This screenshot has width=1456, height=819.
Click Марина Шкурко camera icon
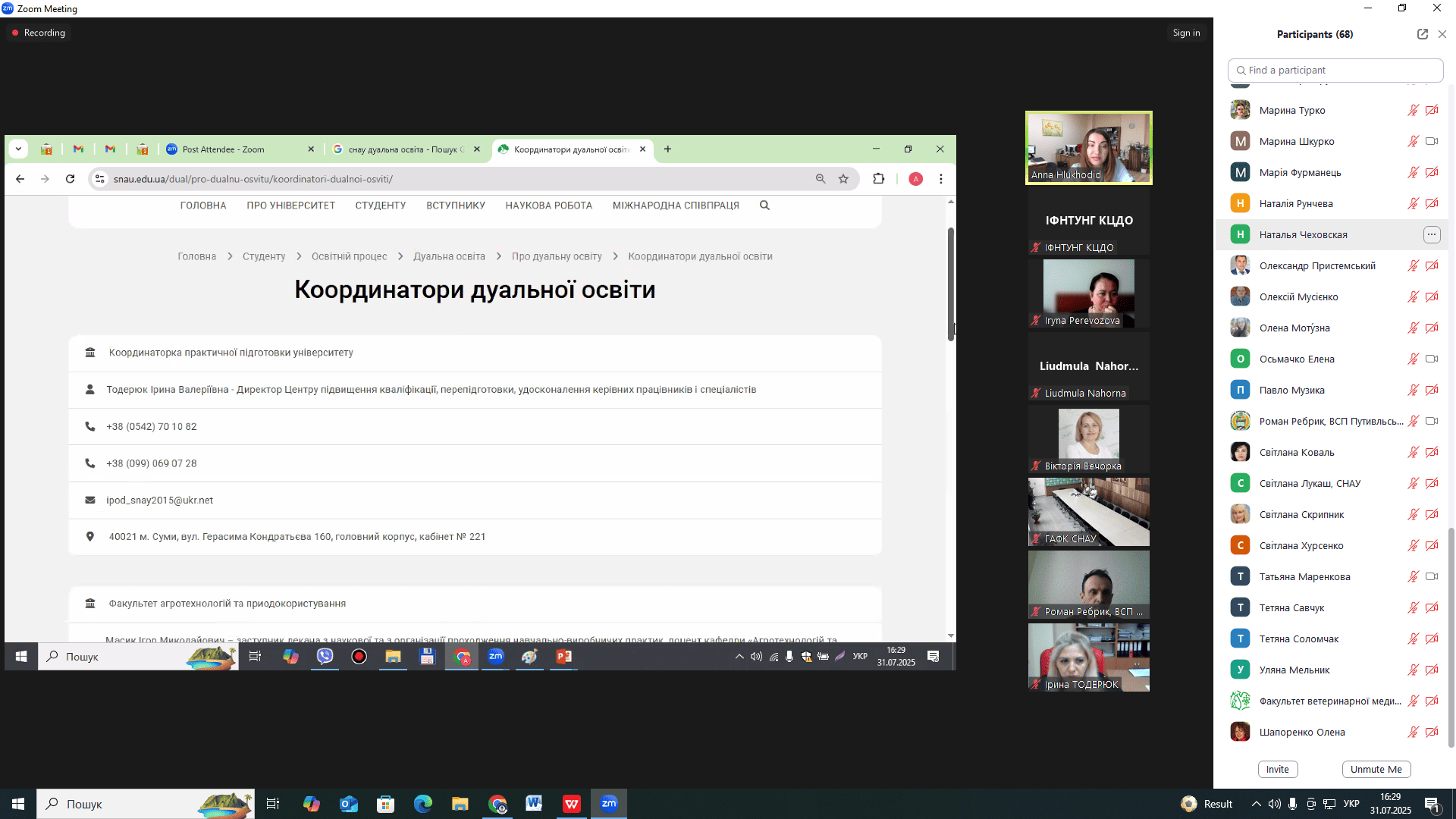(1432, 141)
